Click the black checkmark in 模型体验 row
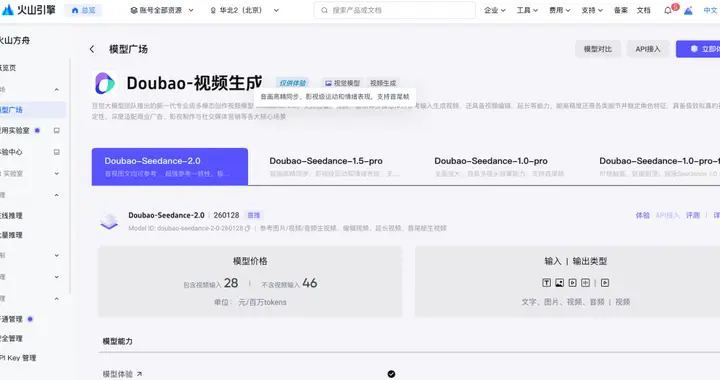This screenshot has height=380, width=720. [391, 374]
